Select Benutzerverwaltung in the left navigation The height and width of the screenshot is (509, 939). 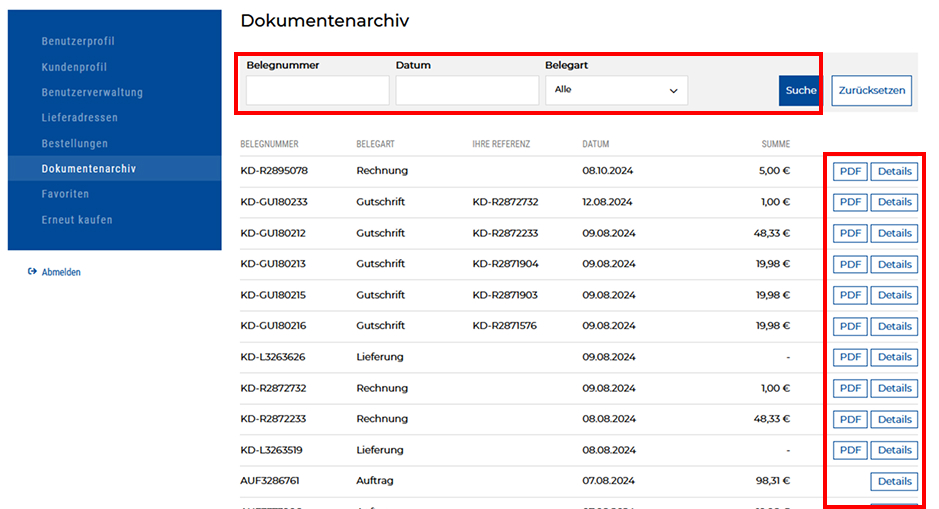[92, 93]
